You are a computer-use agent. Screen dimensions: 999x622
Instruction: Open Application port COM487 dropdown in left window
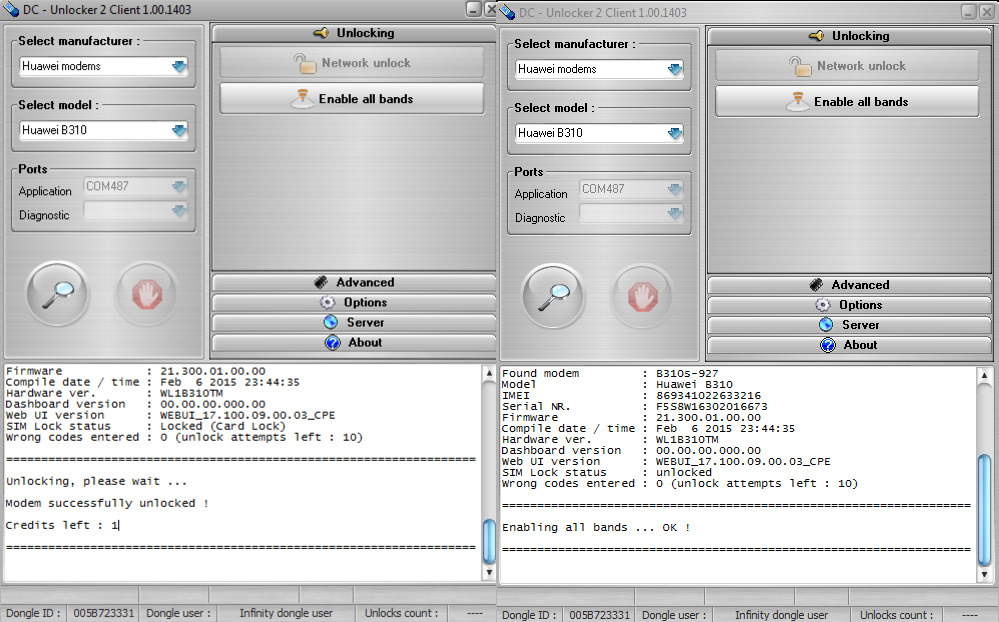(179, 186)
